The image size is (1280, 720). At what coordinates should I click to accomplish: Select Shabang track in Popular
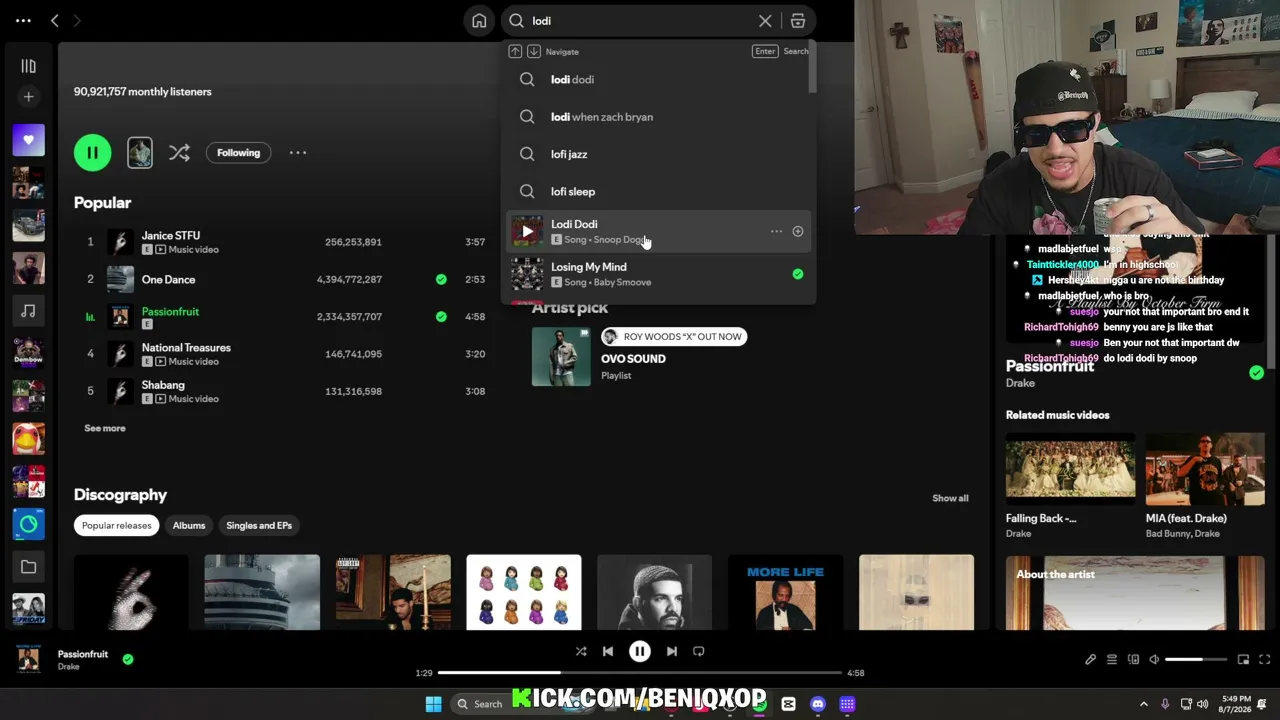click(163, 385)
